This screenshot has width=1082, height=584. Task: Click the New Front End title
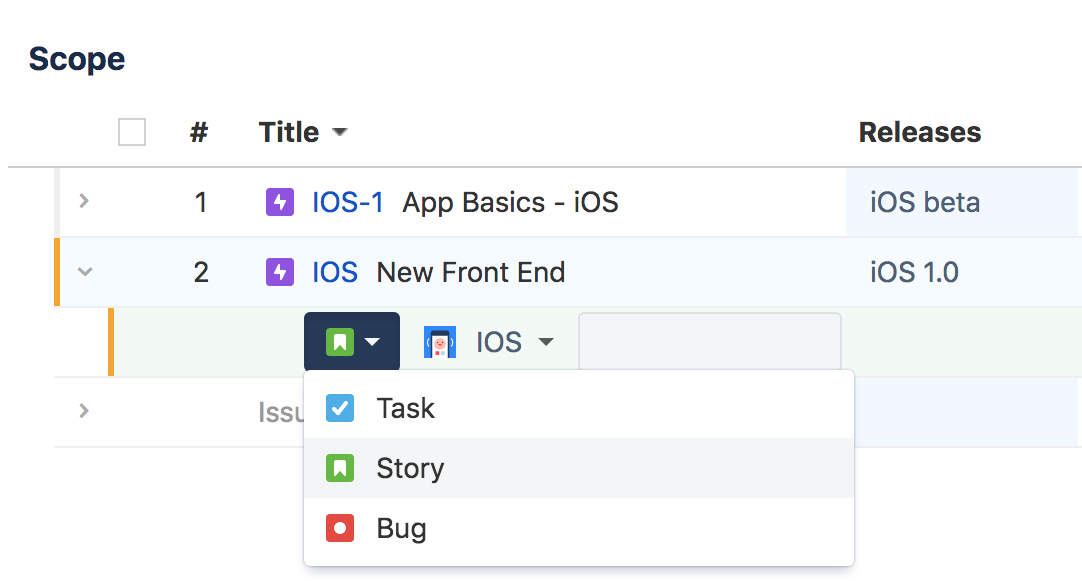[471, 272]
